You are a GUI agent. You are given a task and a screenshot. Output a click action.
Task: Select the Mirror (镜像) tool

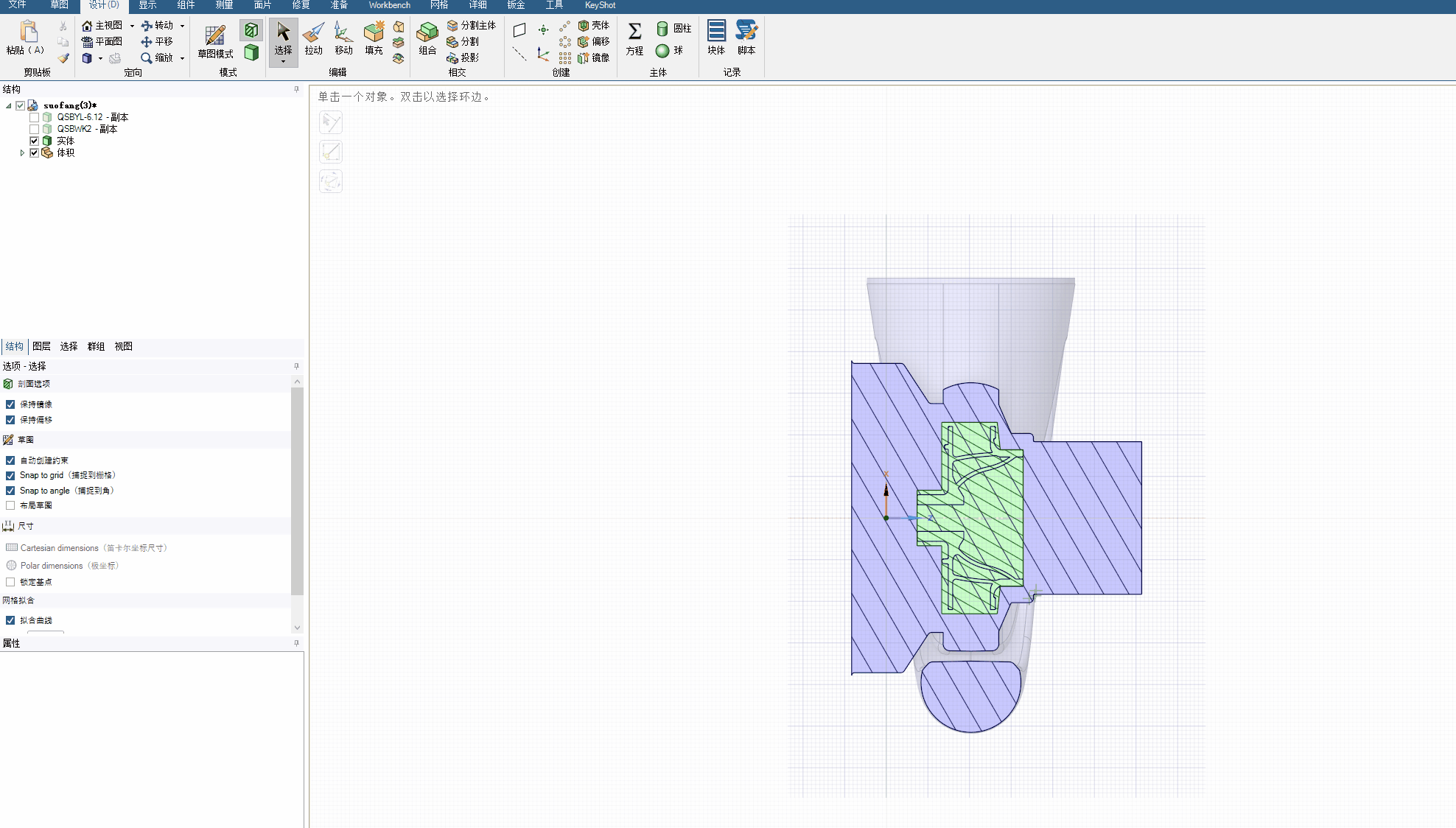pyautogui.click(x=594, y=58)
